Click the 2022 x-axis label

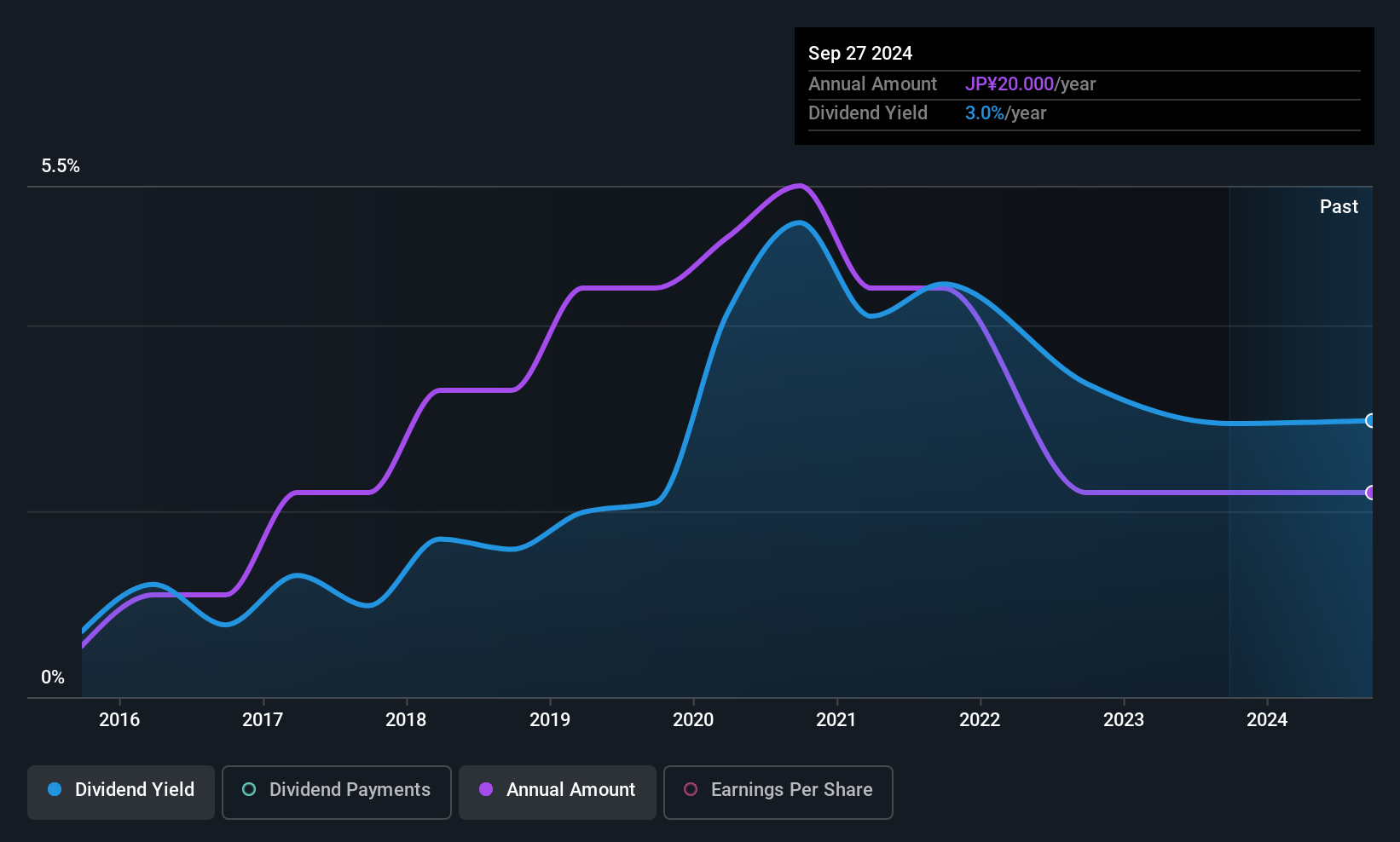pyautogui.click(x=980, y=719)
